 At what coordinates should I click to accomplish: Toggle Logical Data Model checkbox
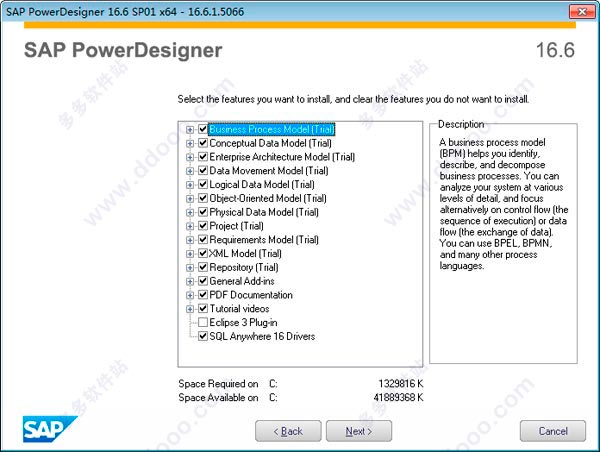pyautogui.click(x=203, y=184)
